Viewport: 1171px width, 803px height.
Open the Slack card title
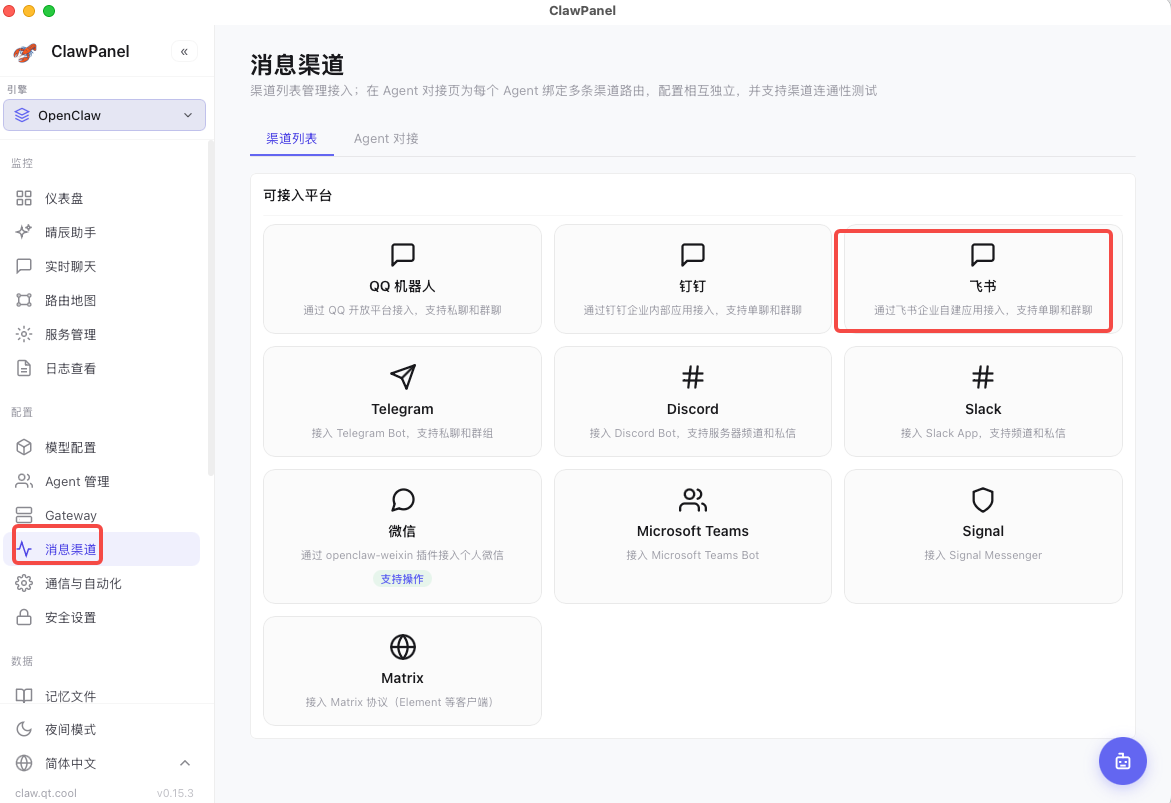(983, 409)
